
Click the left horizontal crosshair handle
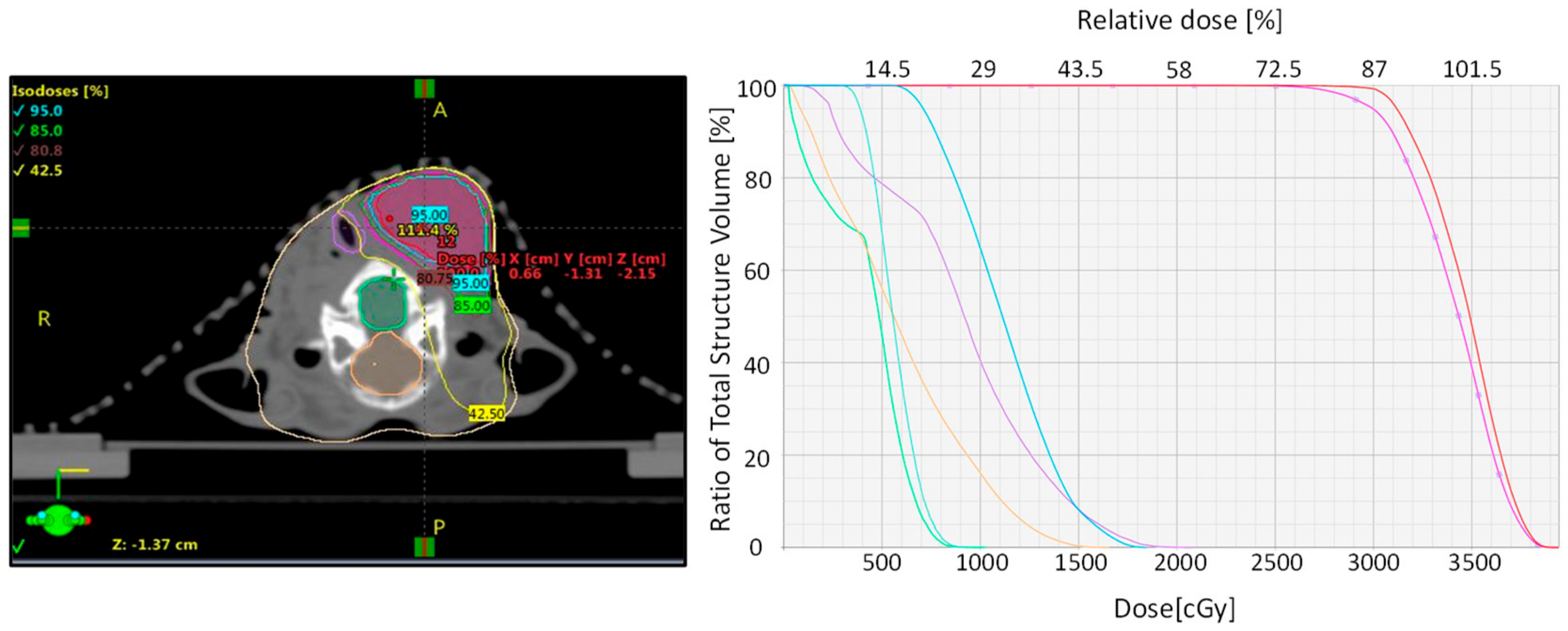click(20, 228)
